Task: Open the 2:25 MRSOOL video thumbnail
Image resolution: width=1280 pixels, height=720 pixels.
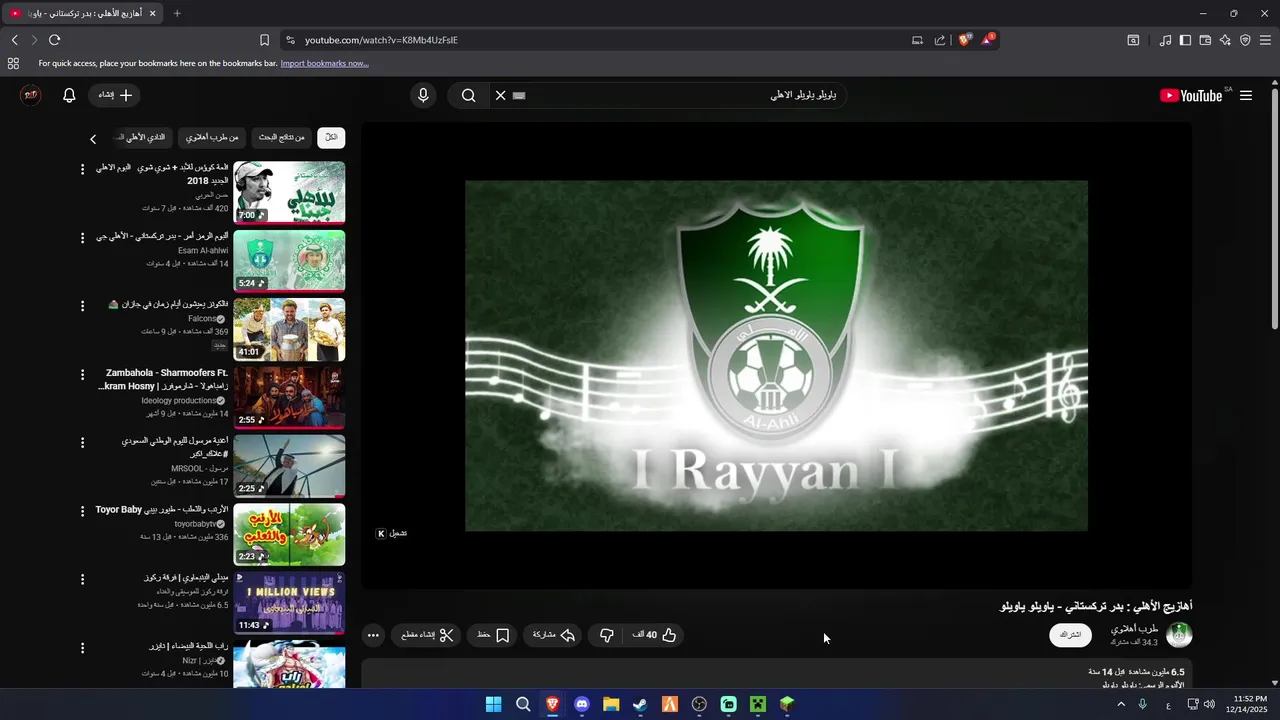Action: click(x=289, y=466)
